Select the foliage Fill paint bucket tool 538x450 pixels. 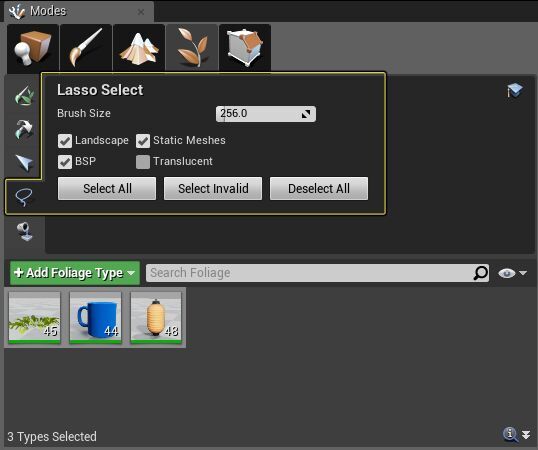coord(25,231)
